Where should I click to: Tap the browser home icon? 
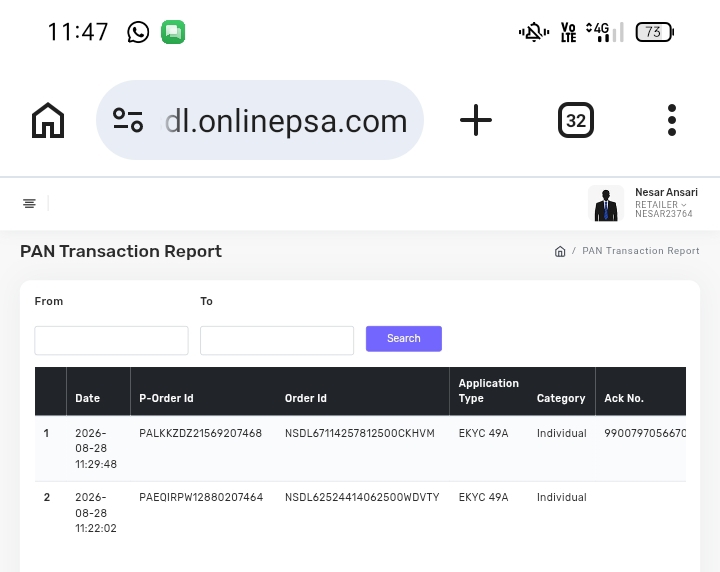48,120
